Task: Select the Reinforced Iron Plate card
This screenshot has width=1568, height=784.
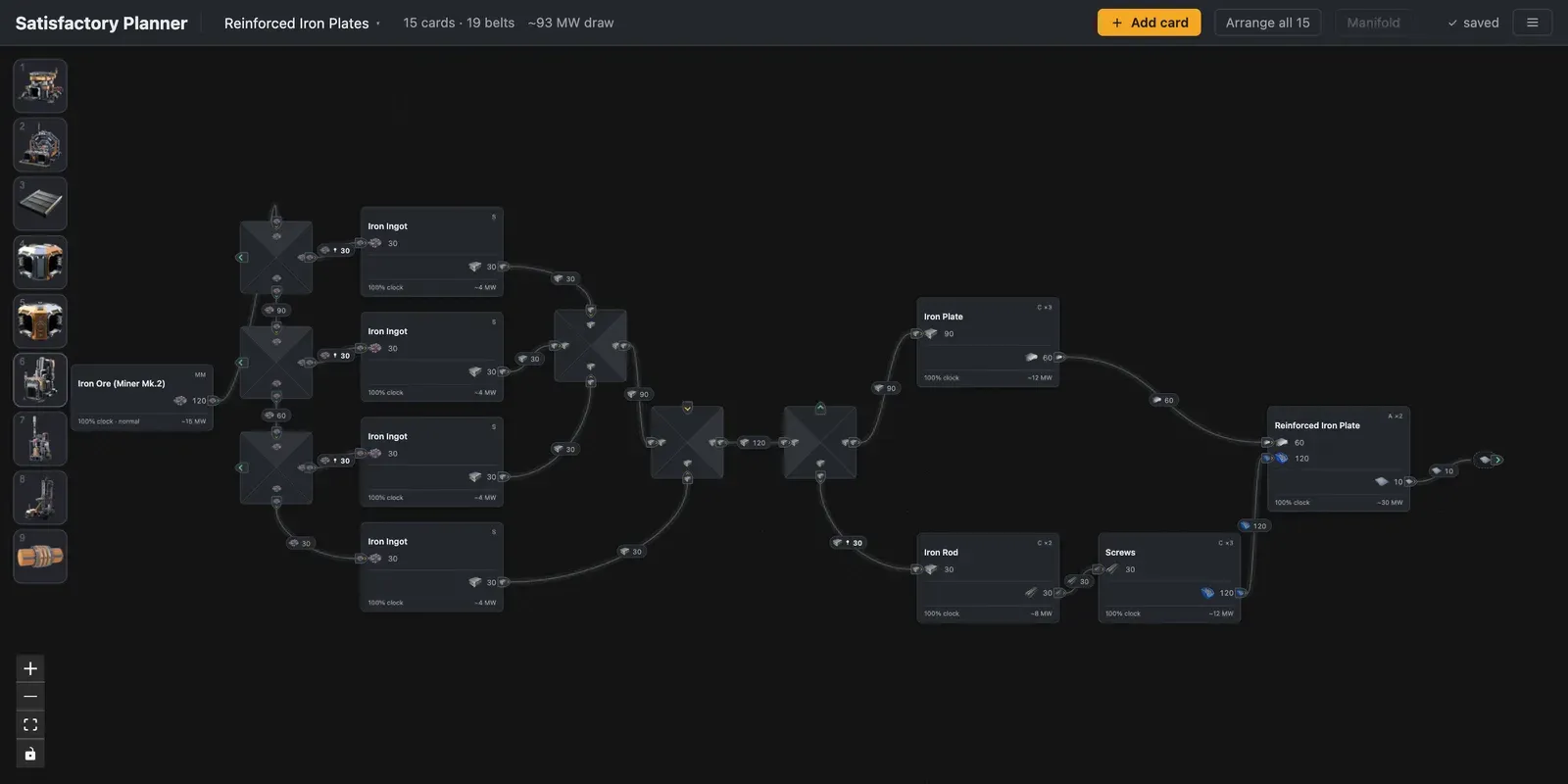Action: tap(1339, 459)
